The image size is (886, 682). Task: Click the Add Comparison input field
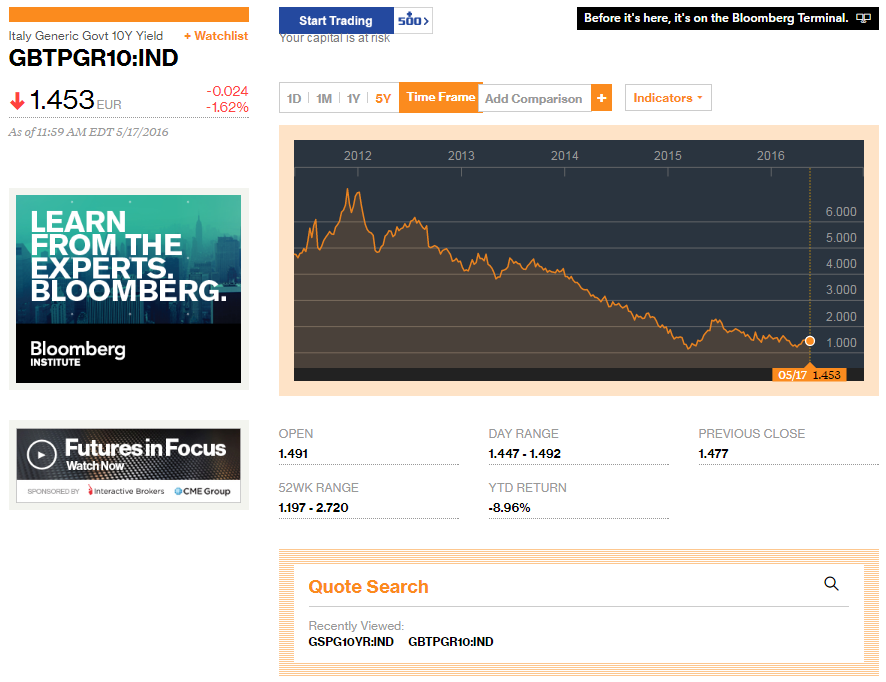536,98
